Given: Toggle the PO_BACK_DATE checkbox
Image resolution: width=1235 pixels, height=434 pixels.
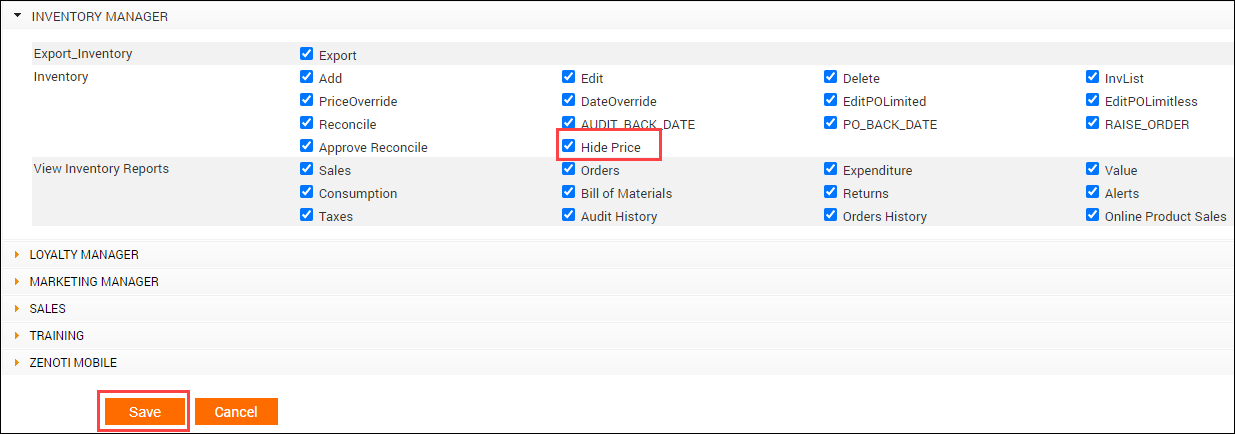Looking at the screenshot, I should click(831, 123).
